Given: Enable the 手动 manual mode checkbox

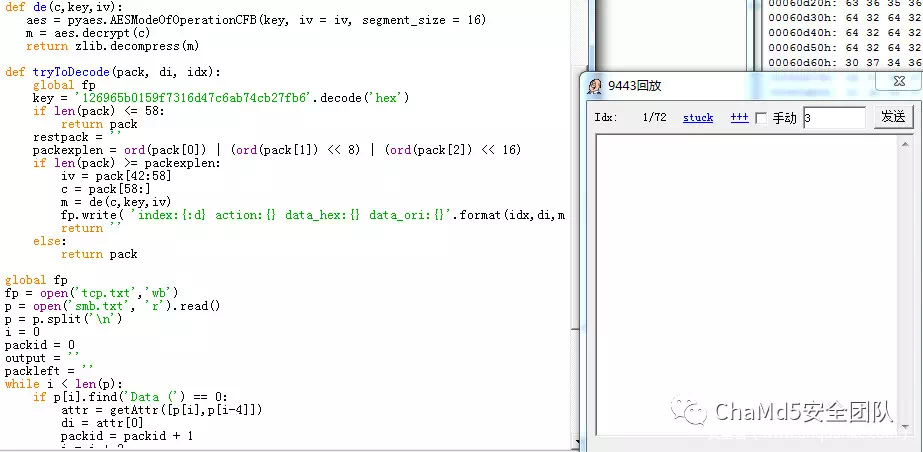Looking at the screenshot, I should tap(761, 118).
